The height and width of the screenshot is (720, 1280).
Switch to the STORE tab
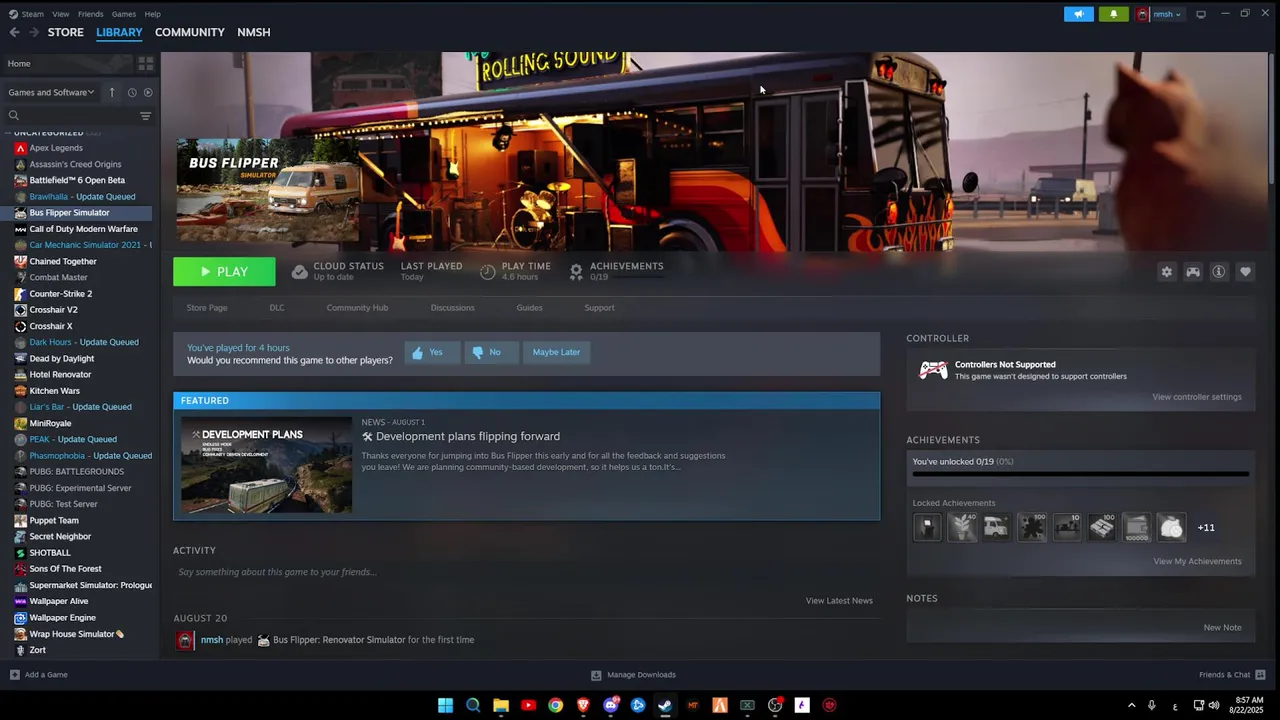(x=66, y=32)
